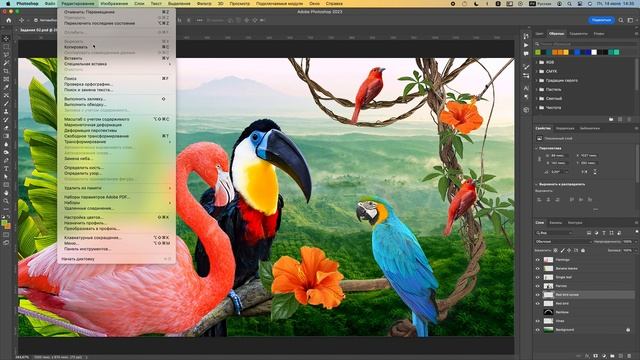This screenshot has height=360, width=640.
Task: Open the search magnifier icon top right
Action: (x=621, y=20)
